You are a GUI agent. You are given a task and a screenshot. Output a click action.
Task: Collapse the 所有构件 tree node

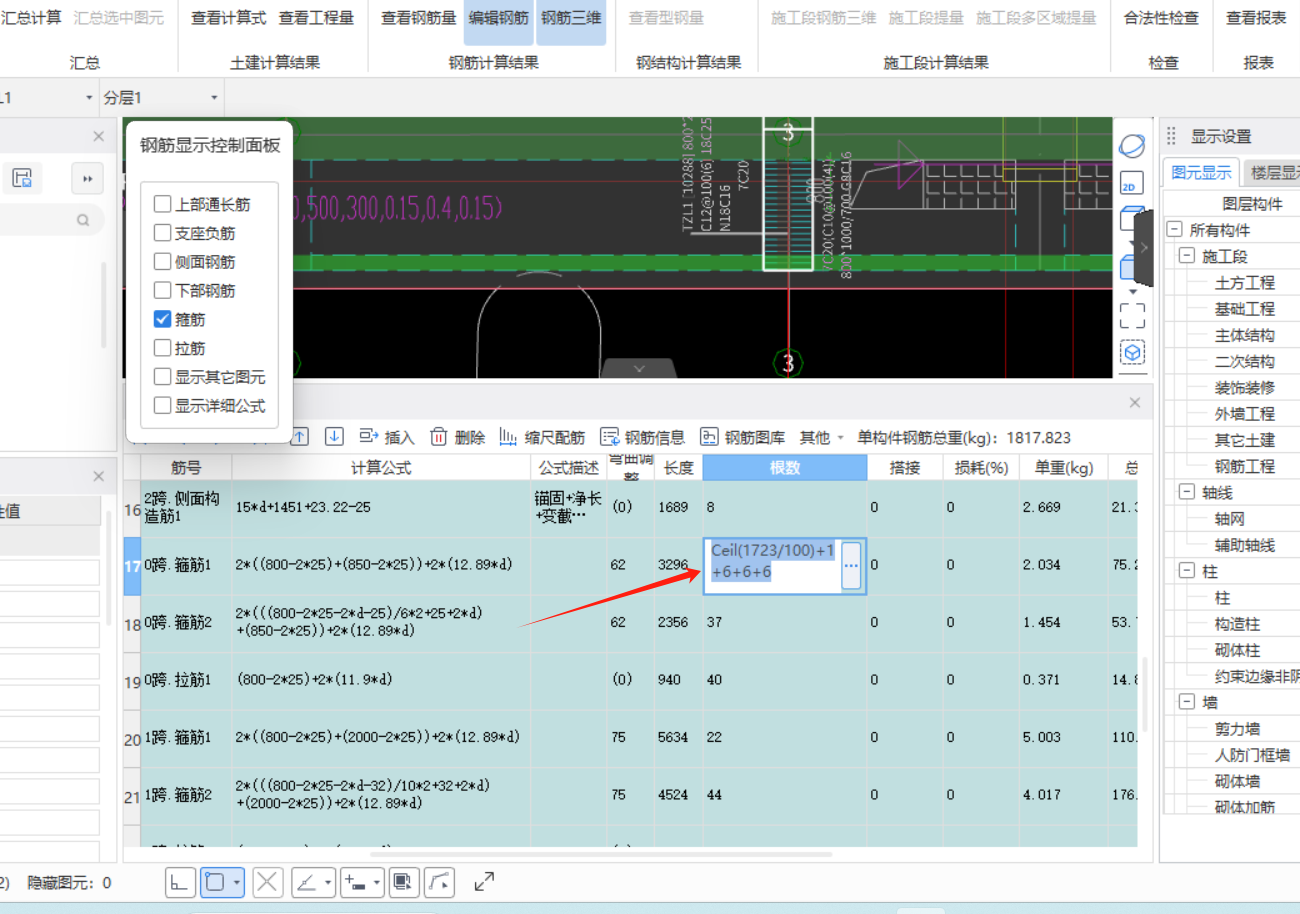pos(1175,230)
